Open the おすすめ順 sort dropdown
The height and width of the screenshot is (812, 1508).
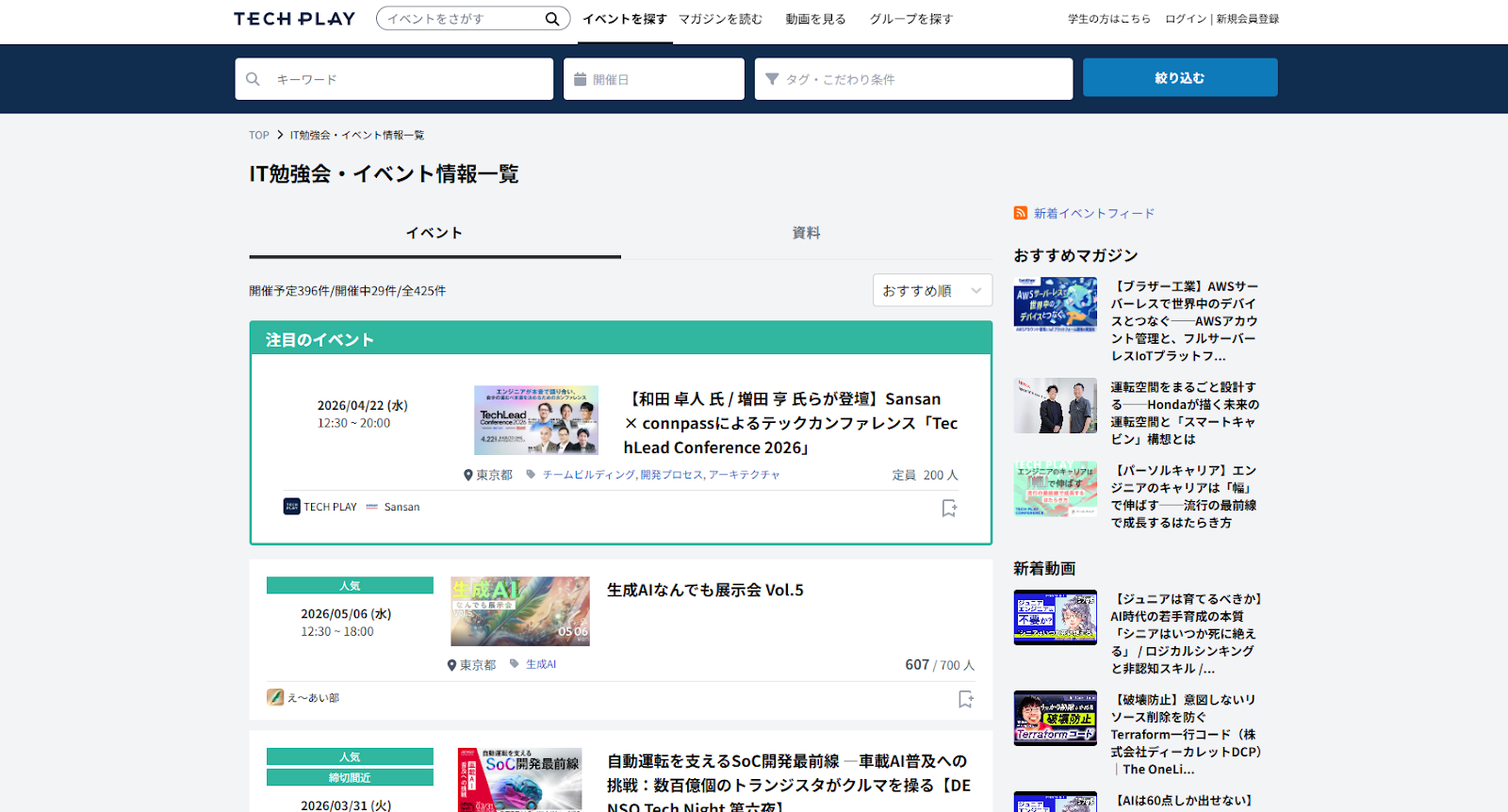932,290
